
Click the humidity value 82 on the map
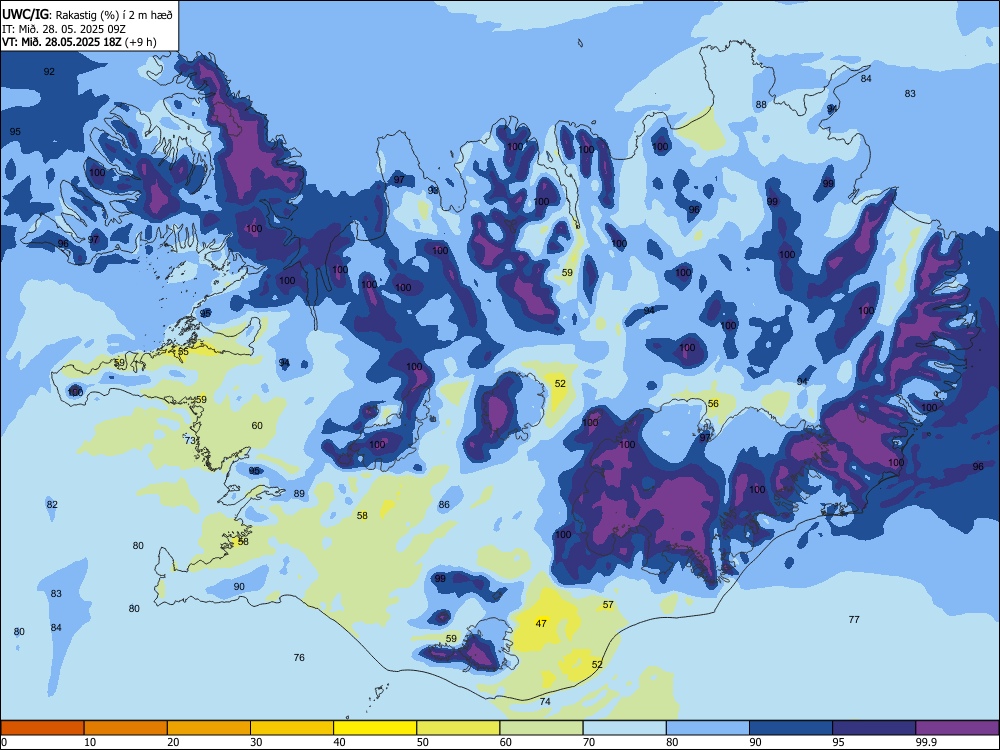tap(52, 504)
